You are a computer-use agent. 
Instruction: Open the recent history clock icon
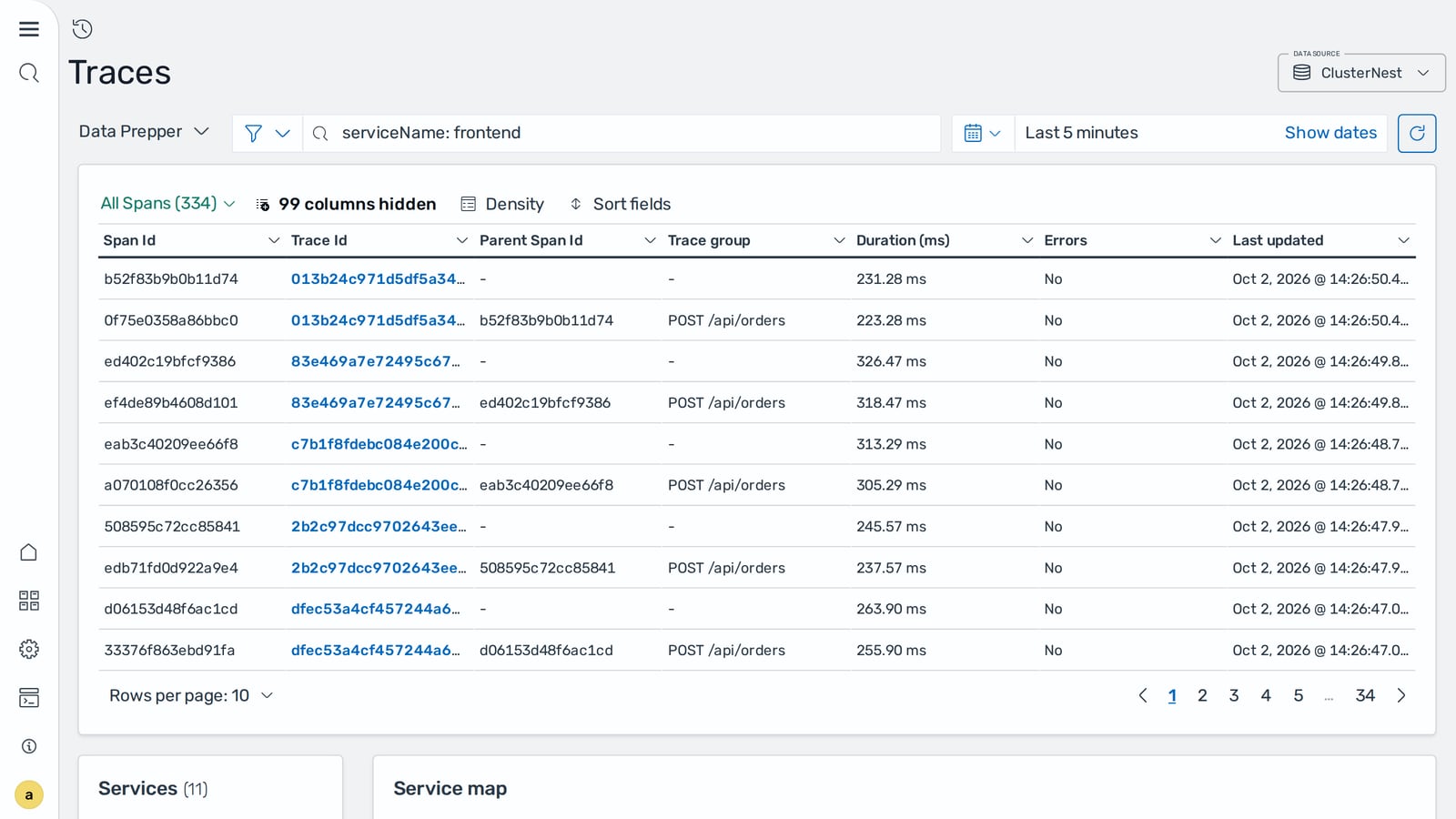pyautogui.click(x=82, y=29)
